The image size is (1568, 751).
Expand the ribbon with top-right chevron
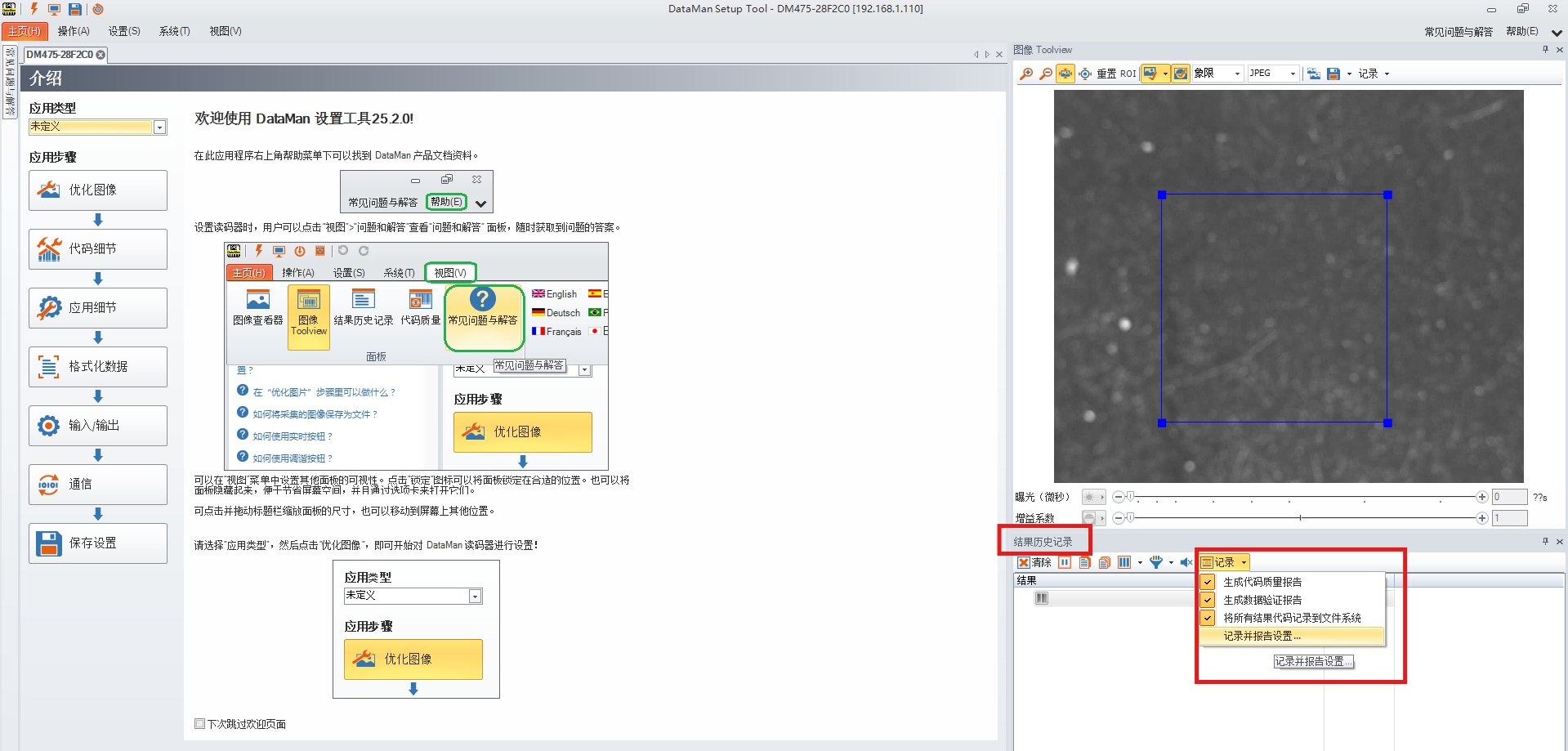tap(1557, 33)
